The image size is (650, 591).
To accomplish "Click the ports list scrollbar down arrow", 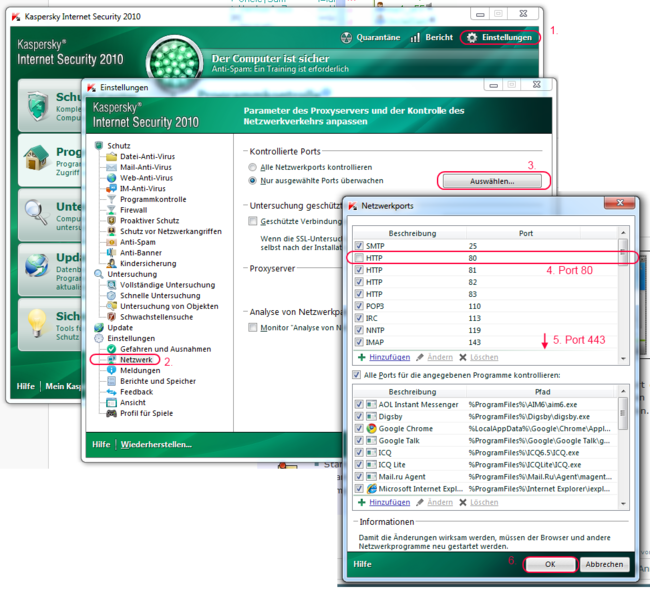I will pyautogui.click(x=623, y=359).
